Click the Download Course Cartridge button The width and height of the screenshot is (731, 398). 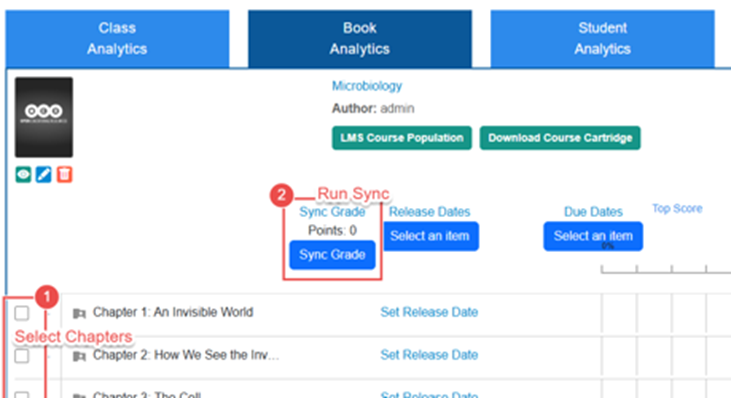coord(560,138)
